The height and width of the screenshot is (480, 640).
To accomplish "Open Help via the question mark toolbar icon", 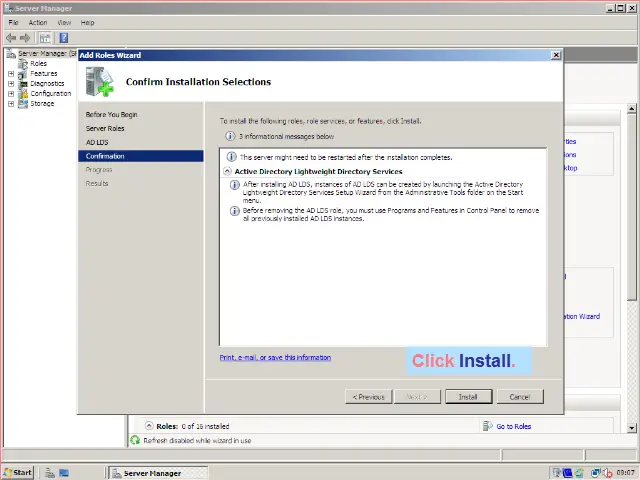I will [x=64, y=38].
